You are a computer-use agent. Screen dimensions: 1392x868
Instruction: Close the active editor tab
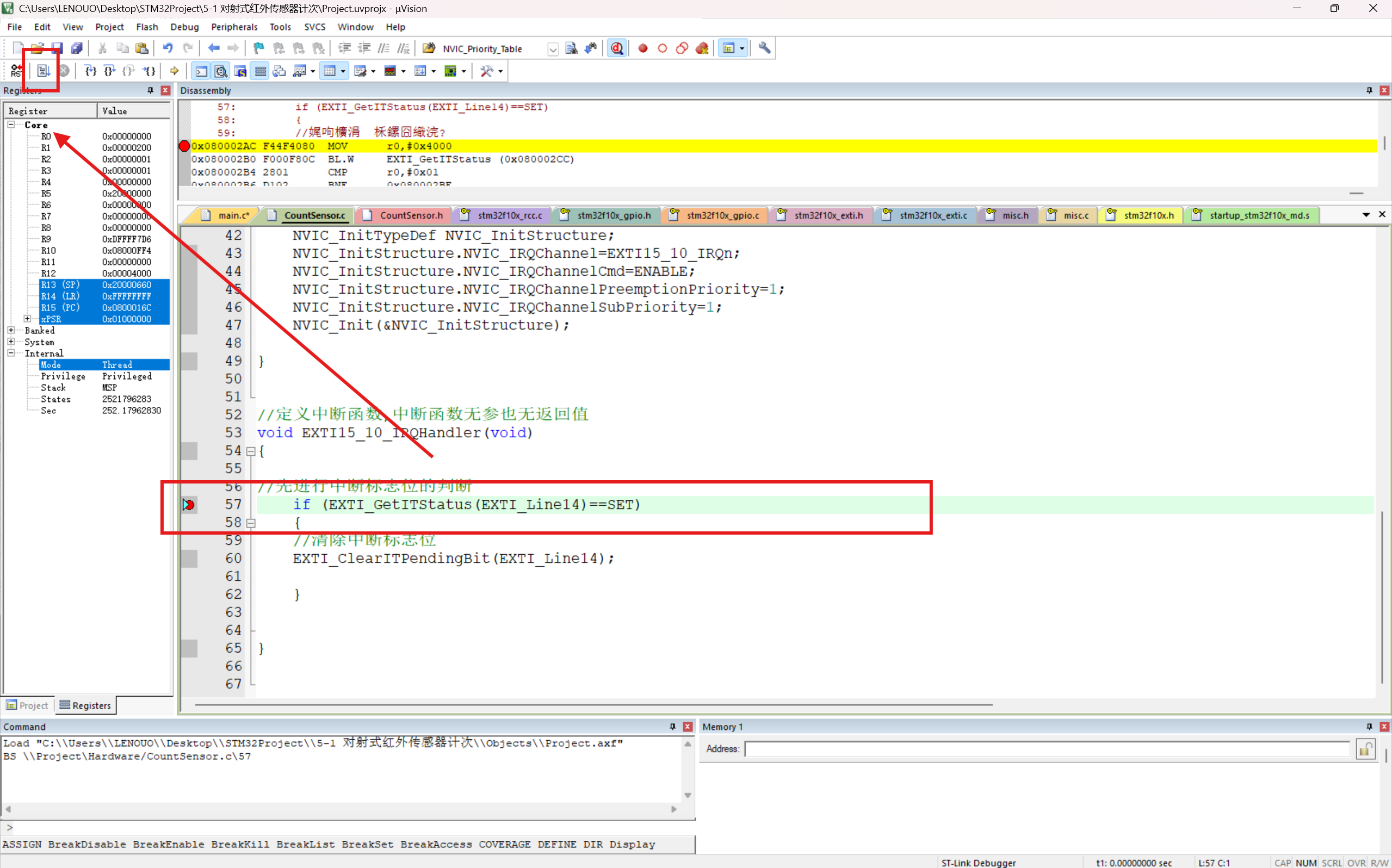(1382, 214)
